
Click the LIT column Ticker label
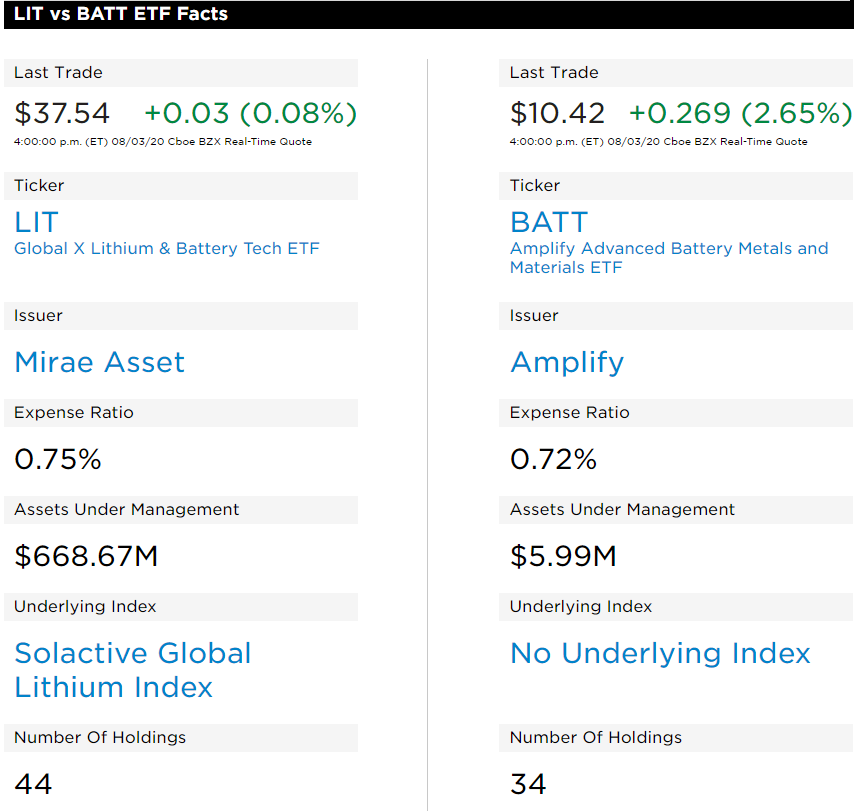click(39, 185)
